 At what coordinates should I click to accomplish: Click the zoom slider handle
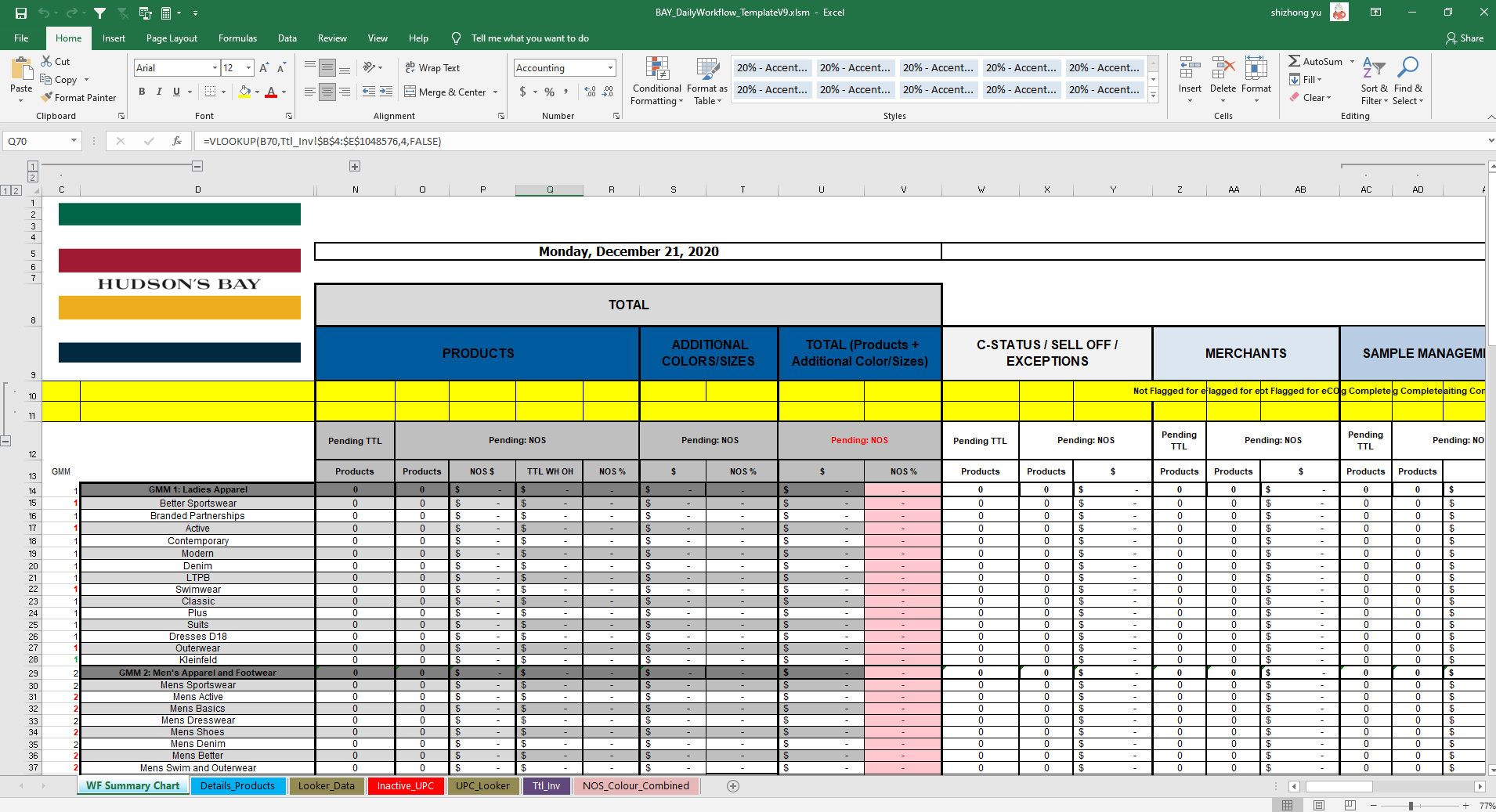(1411, 806)
